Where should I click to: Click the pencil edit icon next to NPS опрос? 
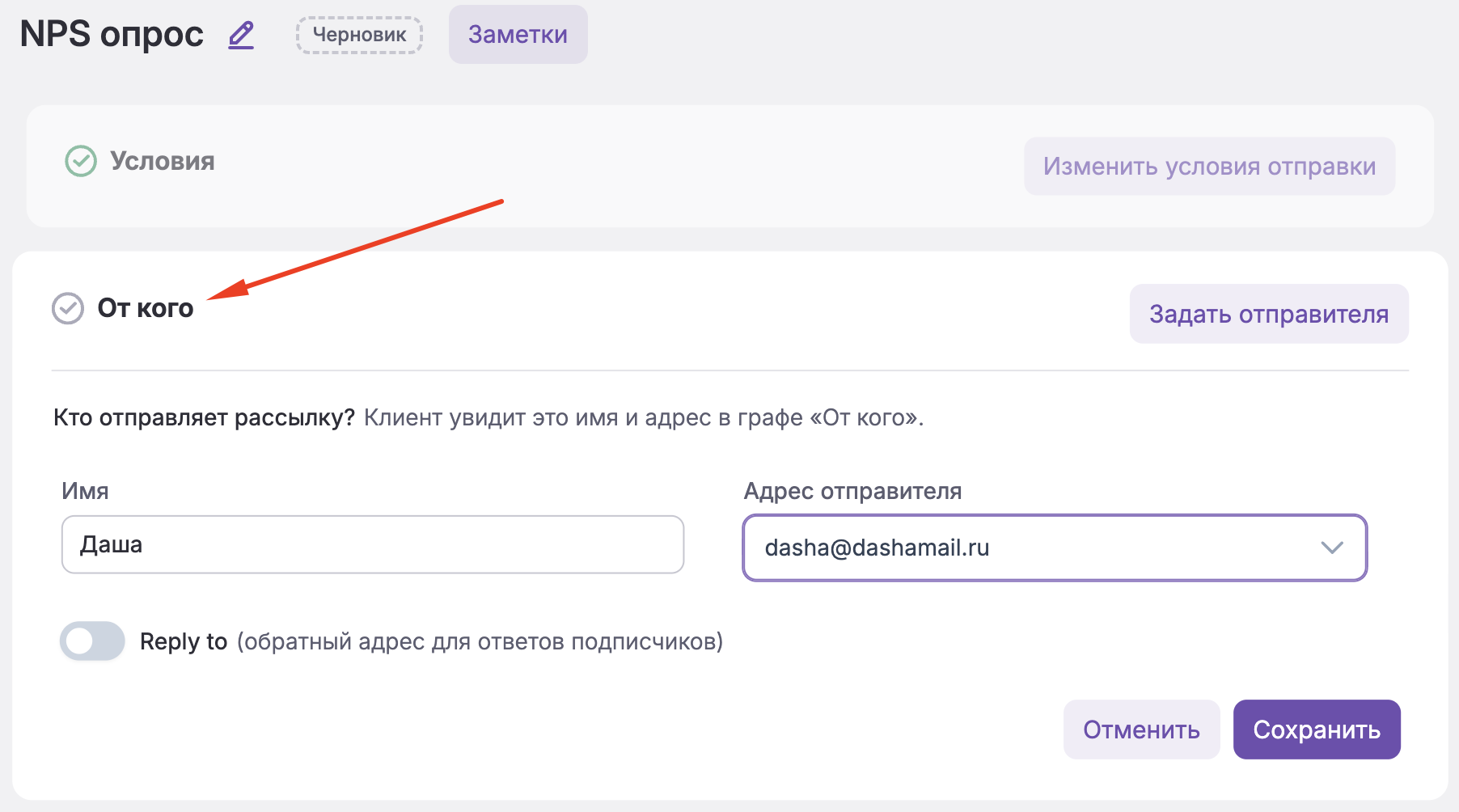tap(241, 36)
